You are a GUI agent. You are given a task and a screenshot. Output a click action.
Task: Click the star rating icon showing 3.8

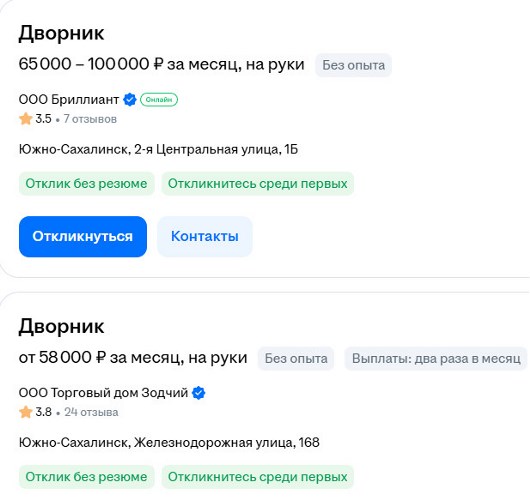pyautogui.click(x=26, y=412)
